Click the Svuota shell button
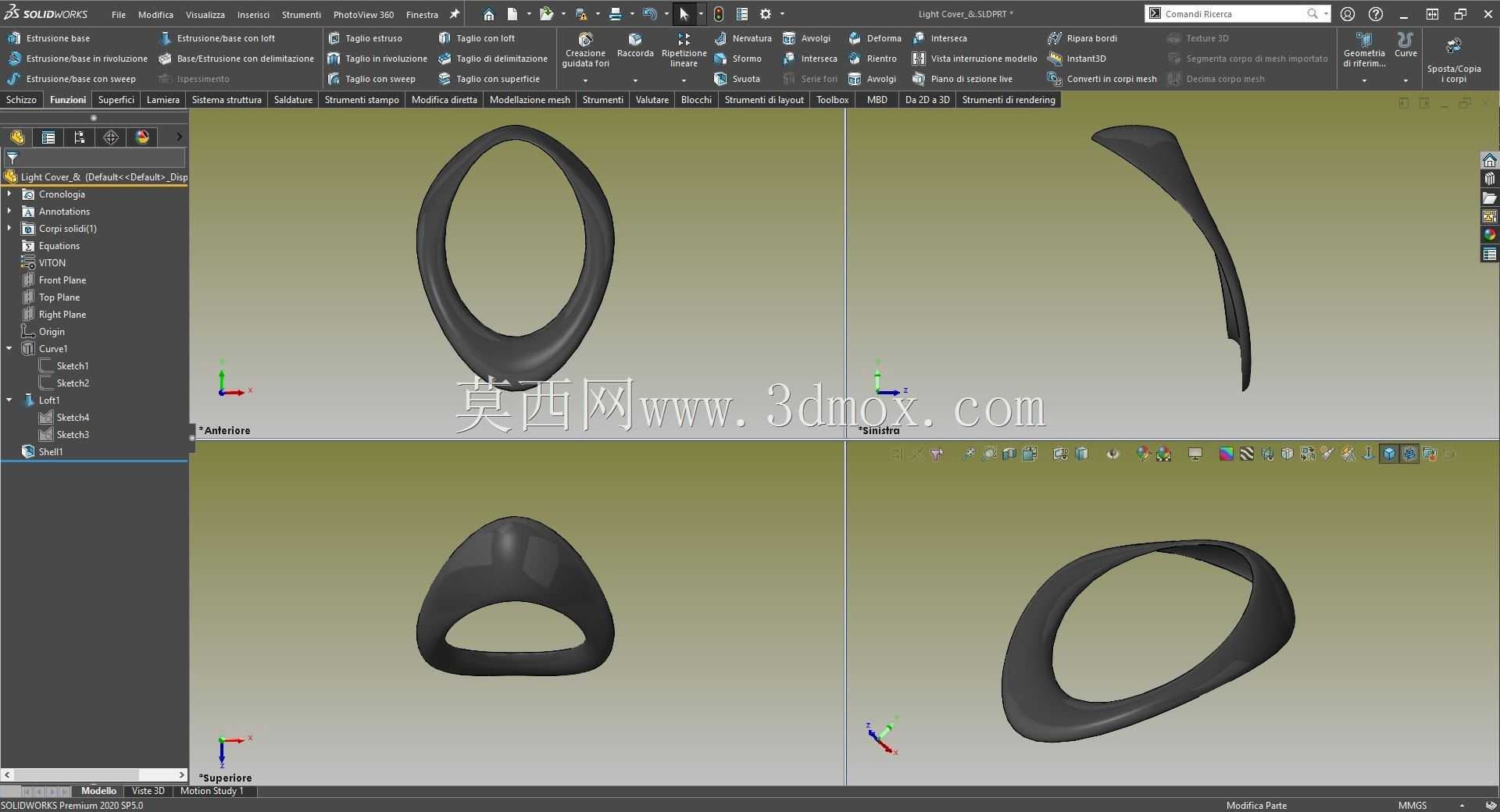Image resolution: width=1500 pixels, height=812 pixels. [x=737, y=79]
